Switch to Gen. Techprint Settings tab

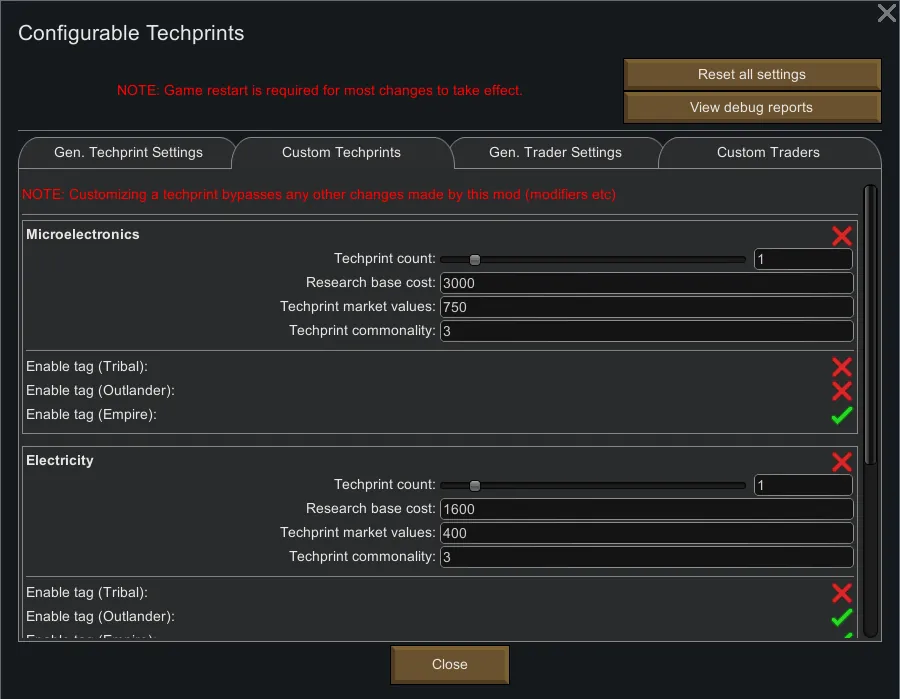point(128,153)
